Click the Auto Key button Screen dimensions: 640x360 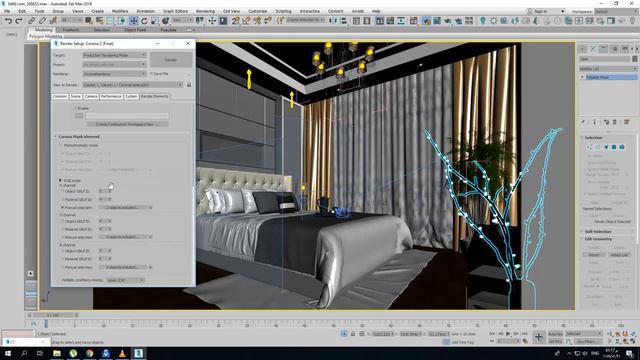(555, 334)
